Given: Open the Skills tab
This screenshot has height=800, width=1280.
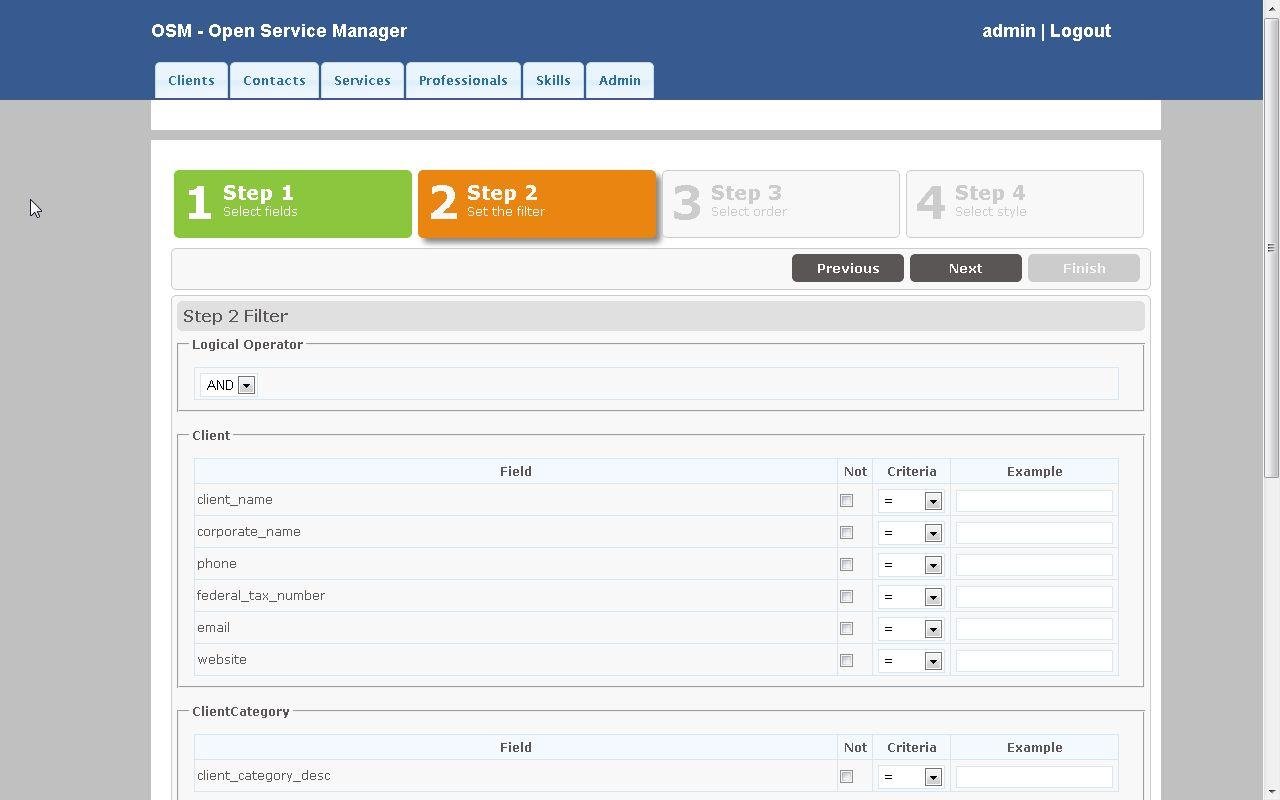Looking at the screenshot, I should coord(553,80).
